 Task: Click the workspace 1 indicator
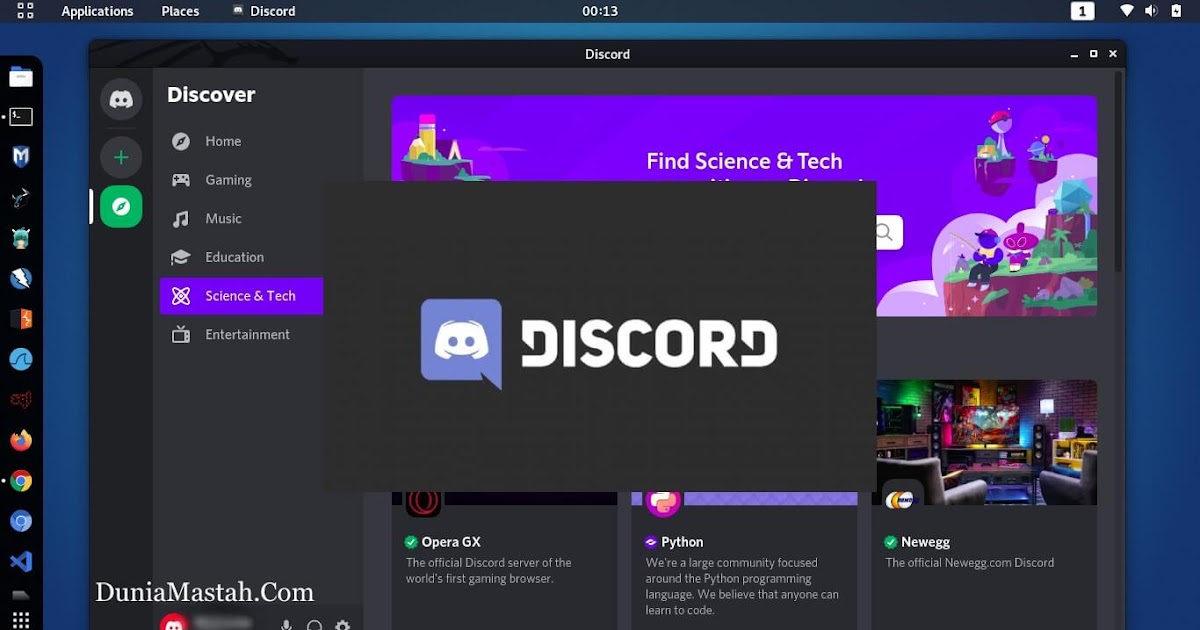pos(1082,11)
